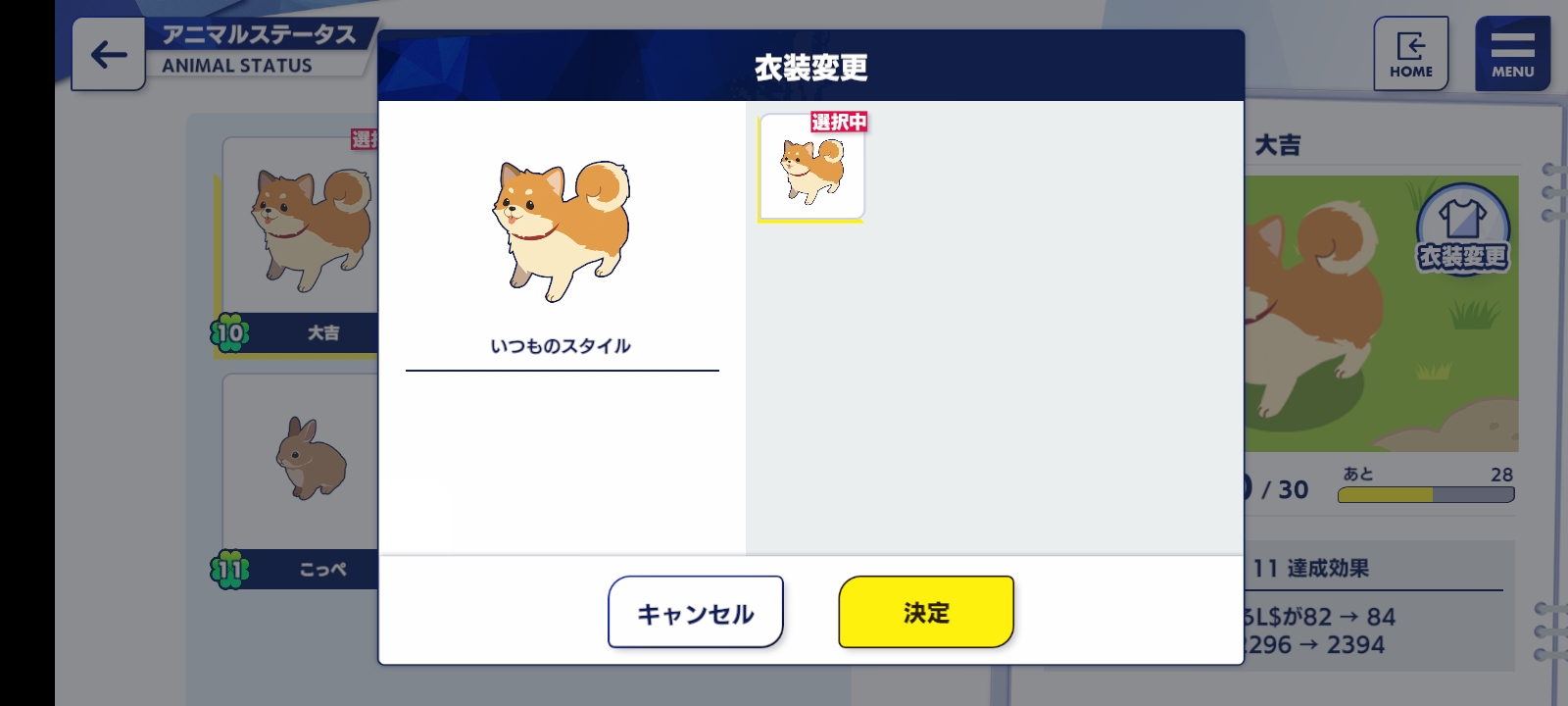
Task: Confirm with the yellow 決定 button
Action: 926,613
